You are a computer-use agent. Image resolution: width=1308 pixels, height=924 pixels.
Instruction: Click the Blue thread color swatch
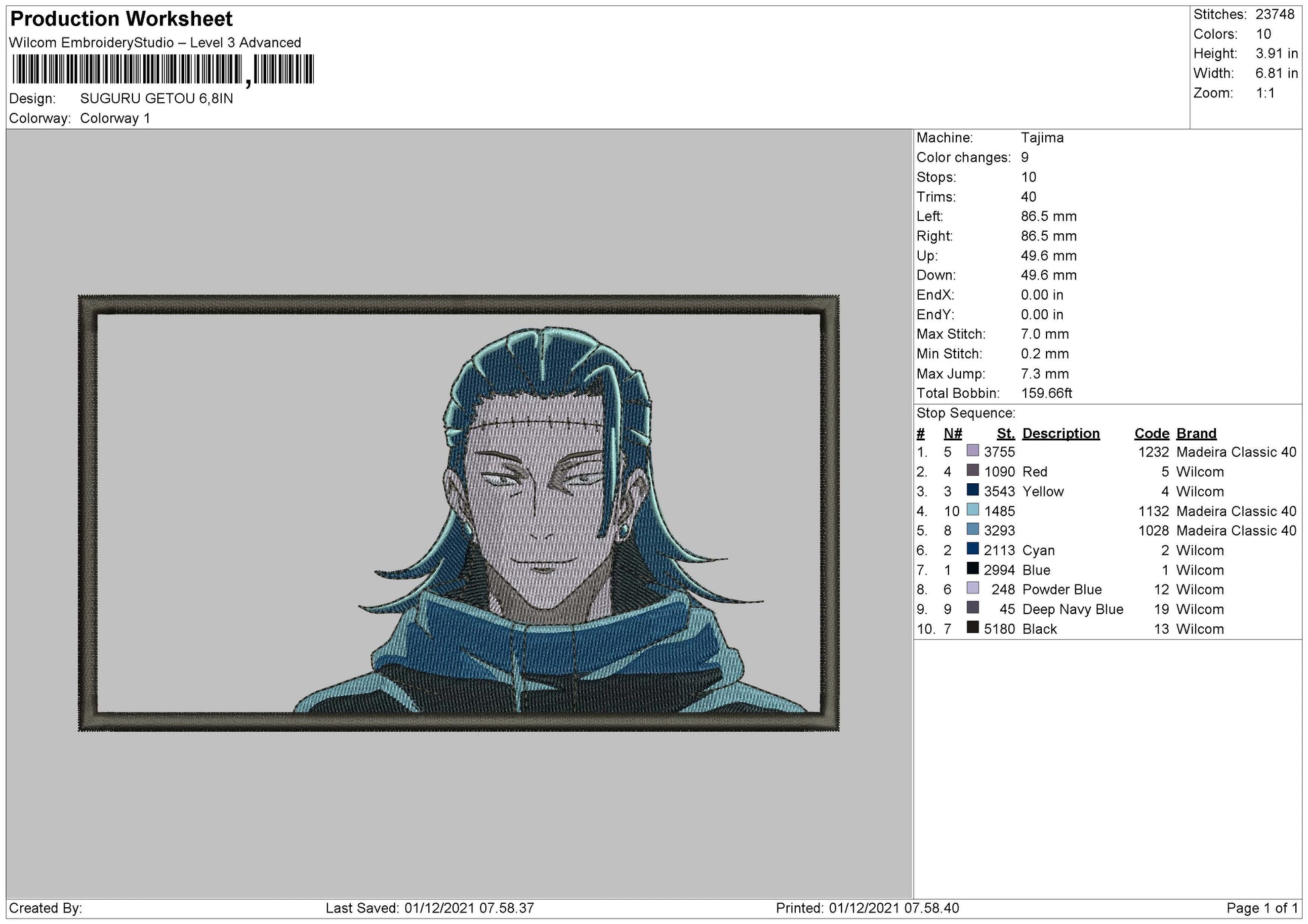click(973, 569)
